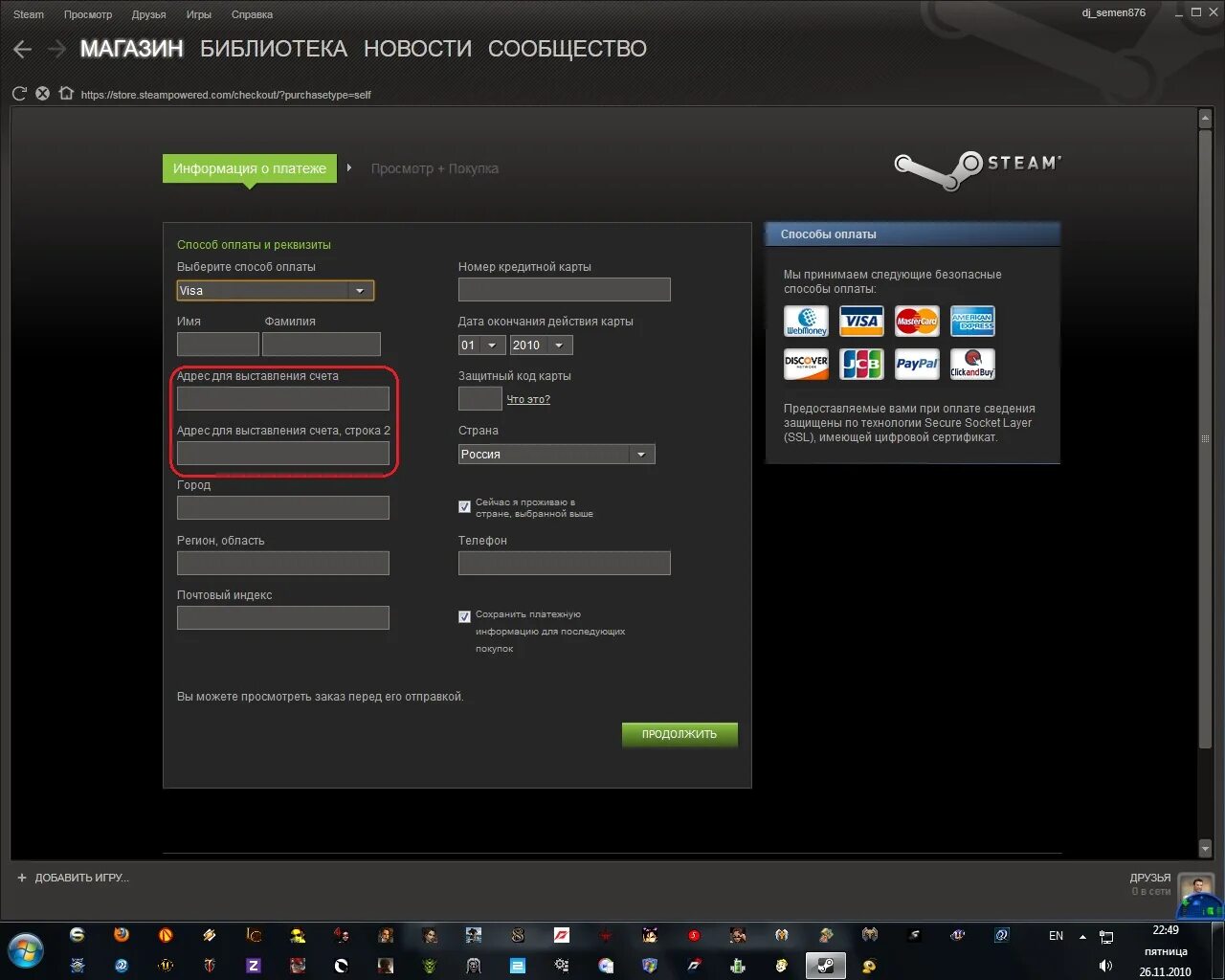Viewport: 1225px width, 980px height.
Task: Click the VISA payment logo
Action: [861, 322]
